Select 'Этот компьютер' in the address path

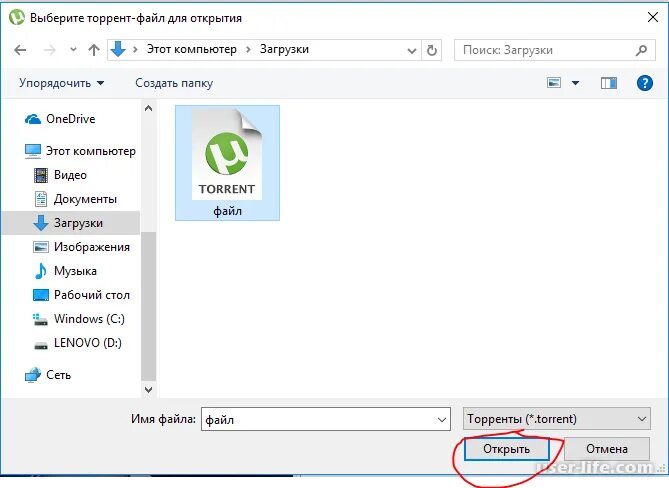click(192, 49)
